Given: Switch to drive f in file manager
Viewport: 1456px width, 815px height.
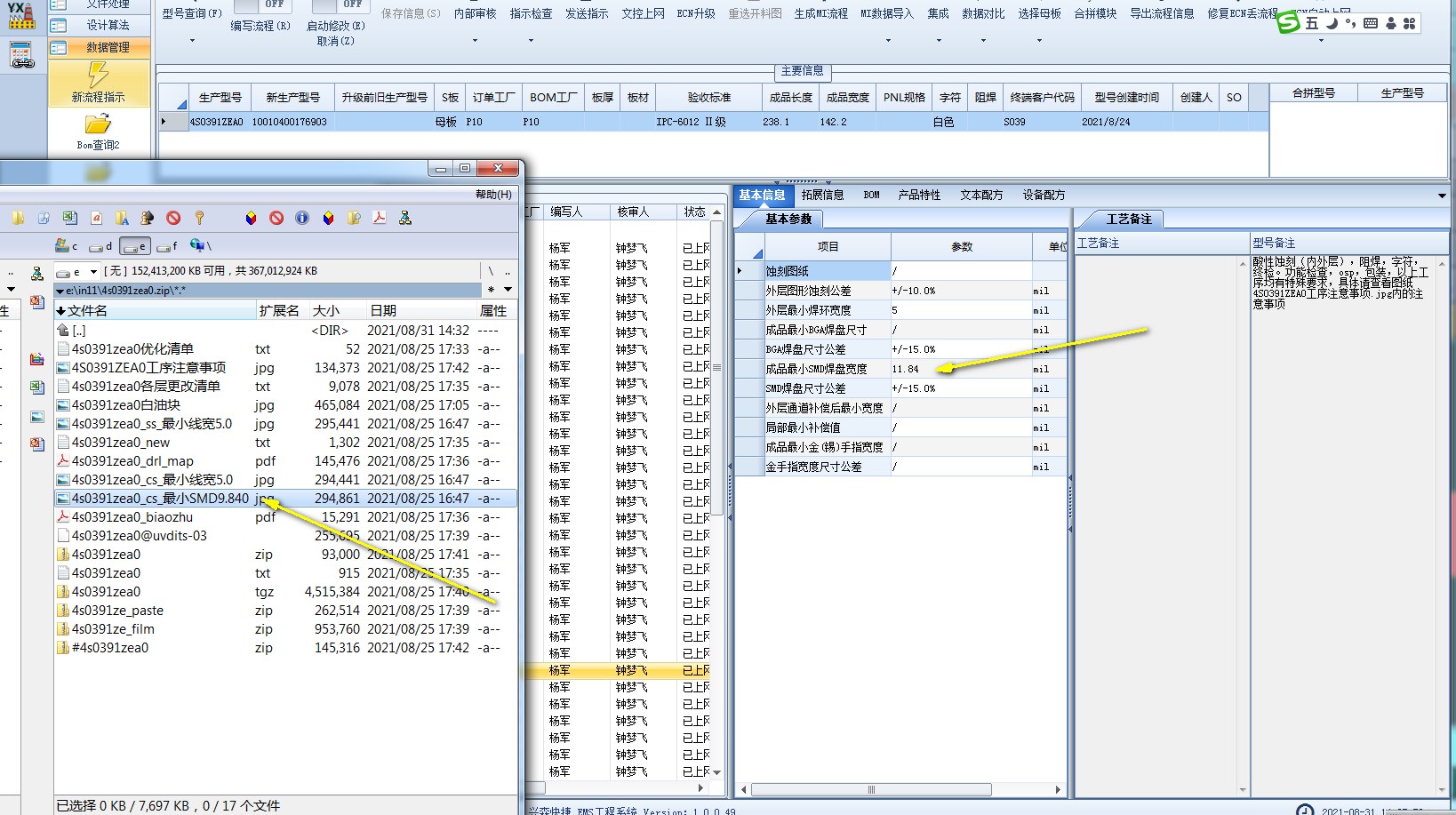Looking at the screenshot, I should [167, 246].
